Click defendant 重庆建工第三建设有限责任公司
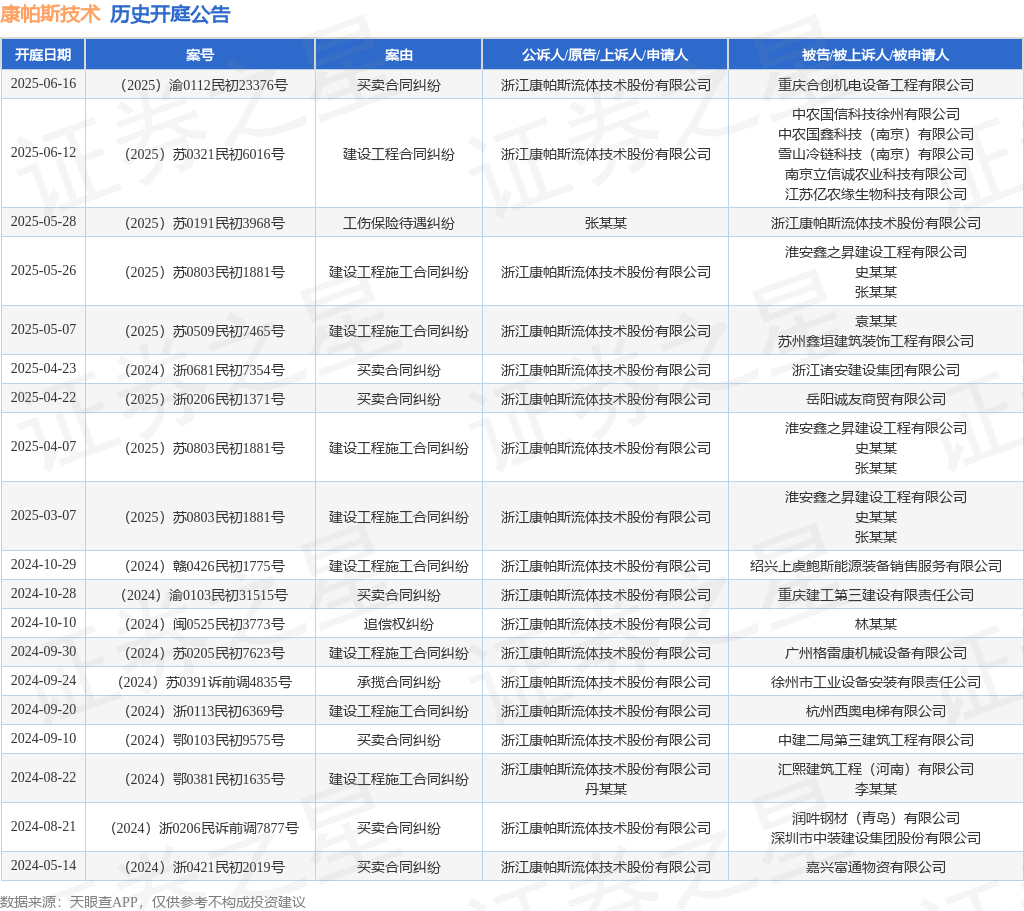The image size is (1024, 911). (x=876, y=595)
